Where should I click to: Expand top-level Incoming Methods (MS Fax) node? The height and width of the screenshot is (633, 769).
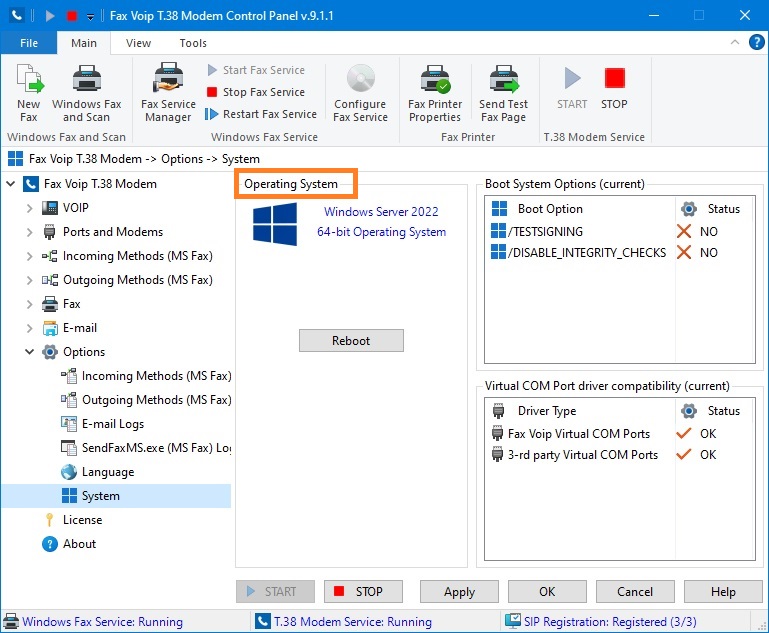pos(29,256)
